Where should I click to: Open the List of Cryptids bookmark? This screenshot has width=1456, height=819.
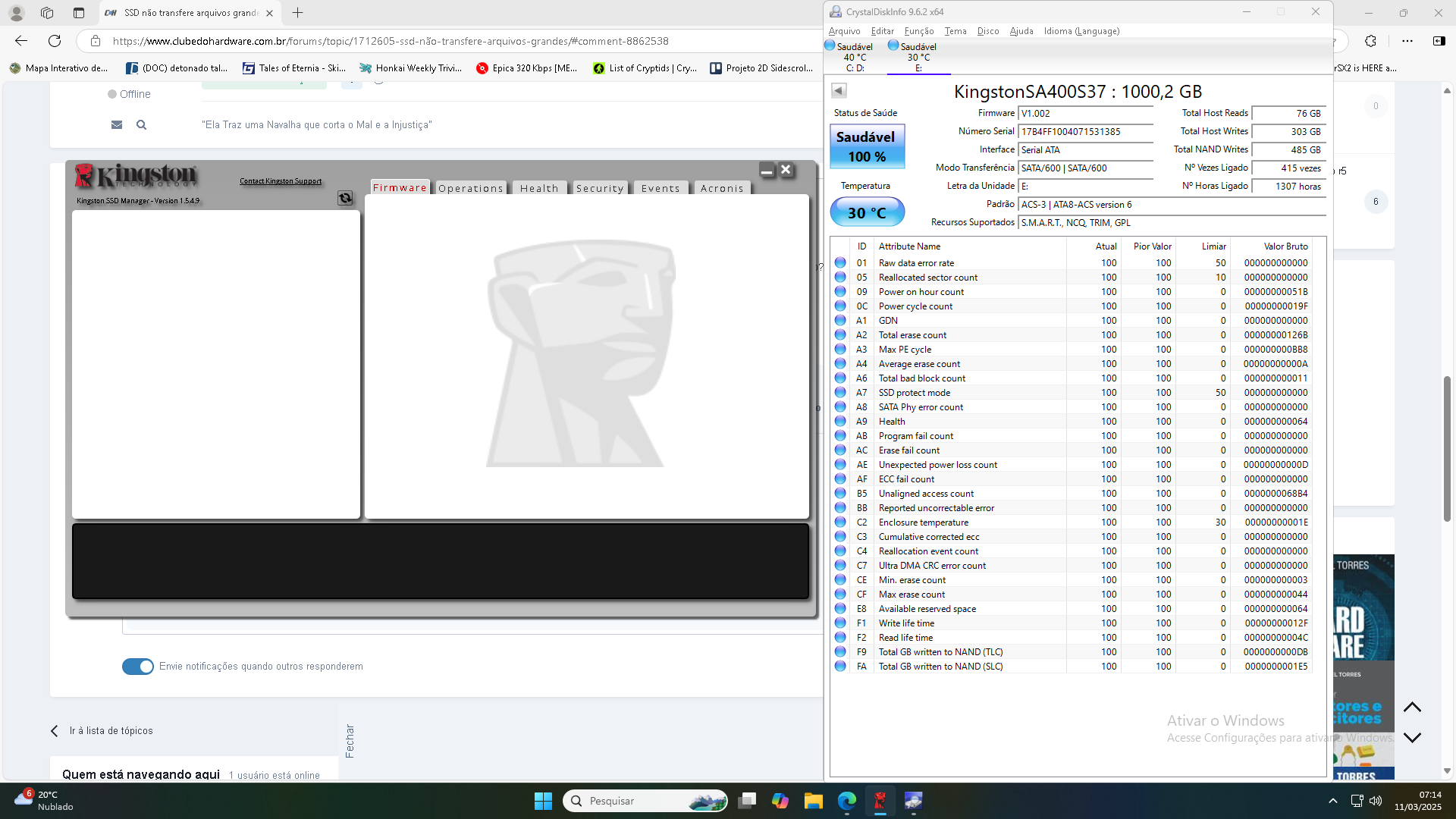pos(645,68)
